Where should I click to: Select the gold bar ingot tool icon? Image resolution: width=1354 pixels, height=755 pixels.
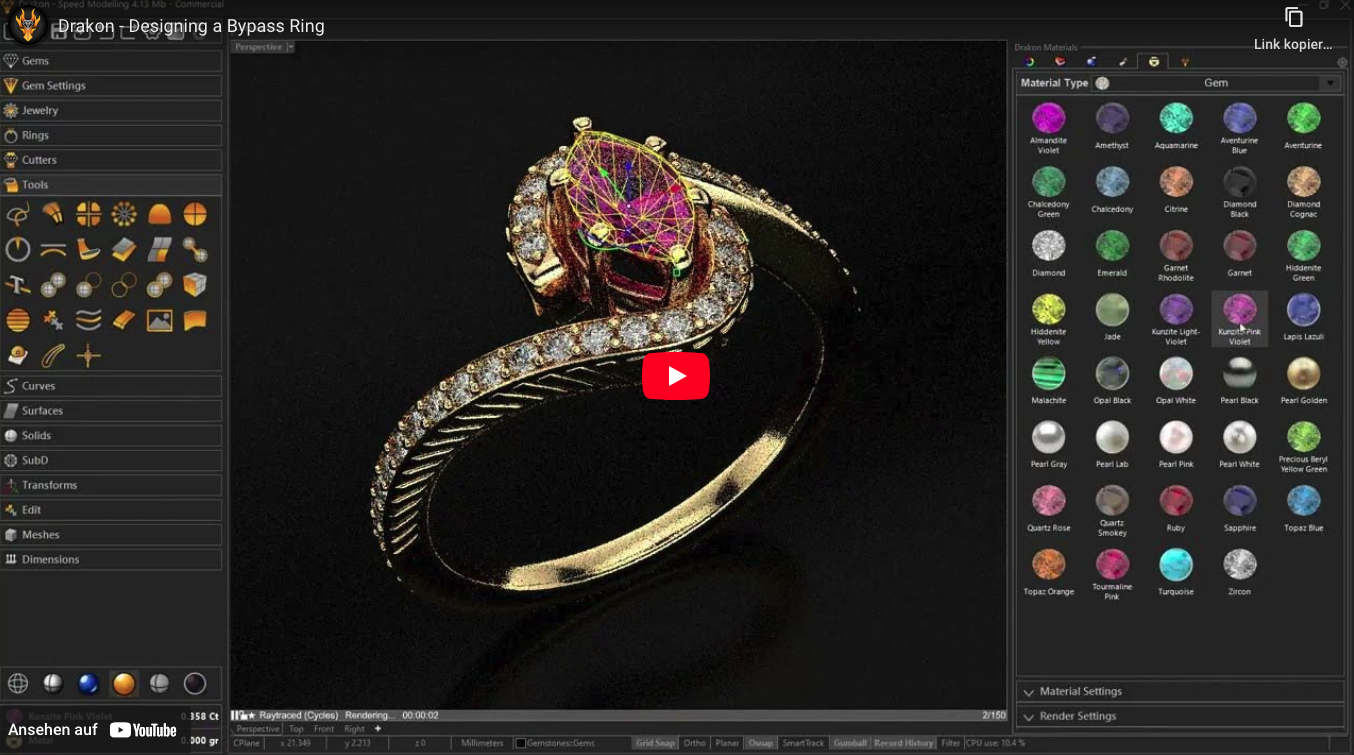[x=124, y=320]
